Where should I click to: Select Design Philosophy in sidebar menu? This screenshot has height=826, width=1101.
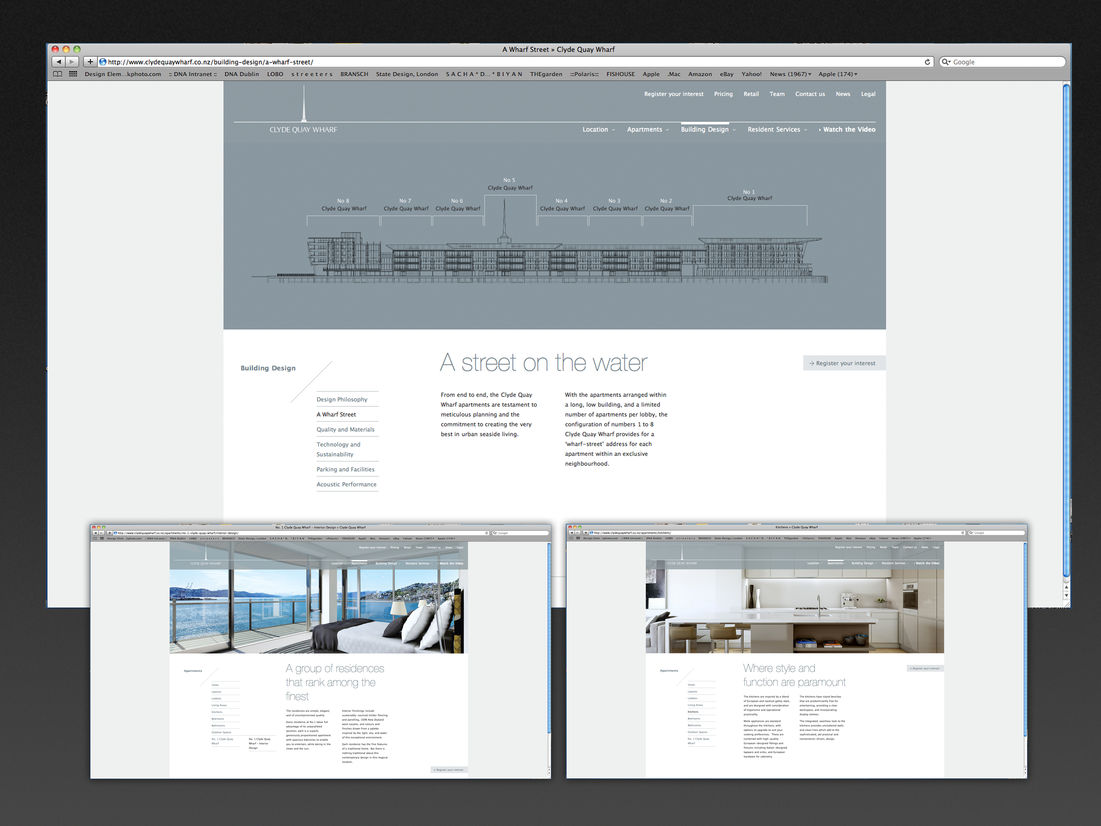coord(342,399)
